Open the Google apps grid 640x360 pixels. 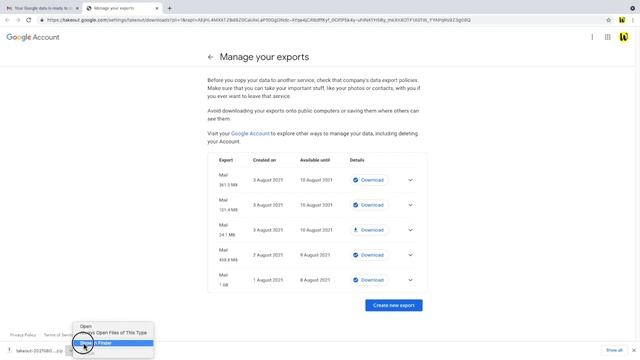[x=607, y=37]
